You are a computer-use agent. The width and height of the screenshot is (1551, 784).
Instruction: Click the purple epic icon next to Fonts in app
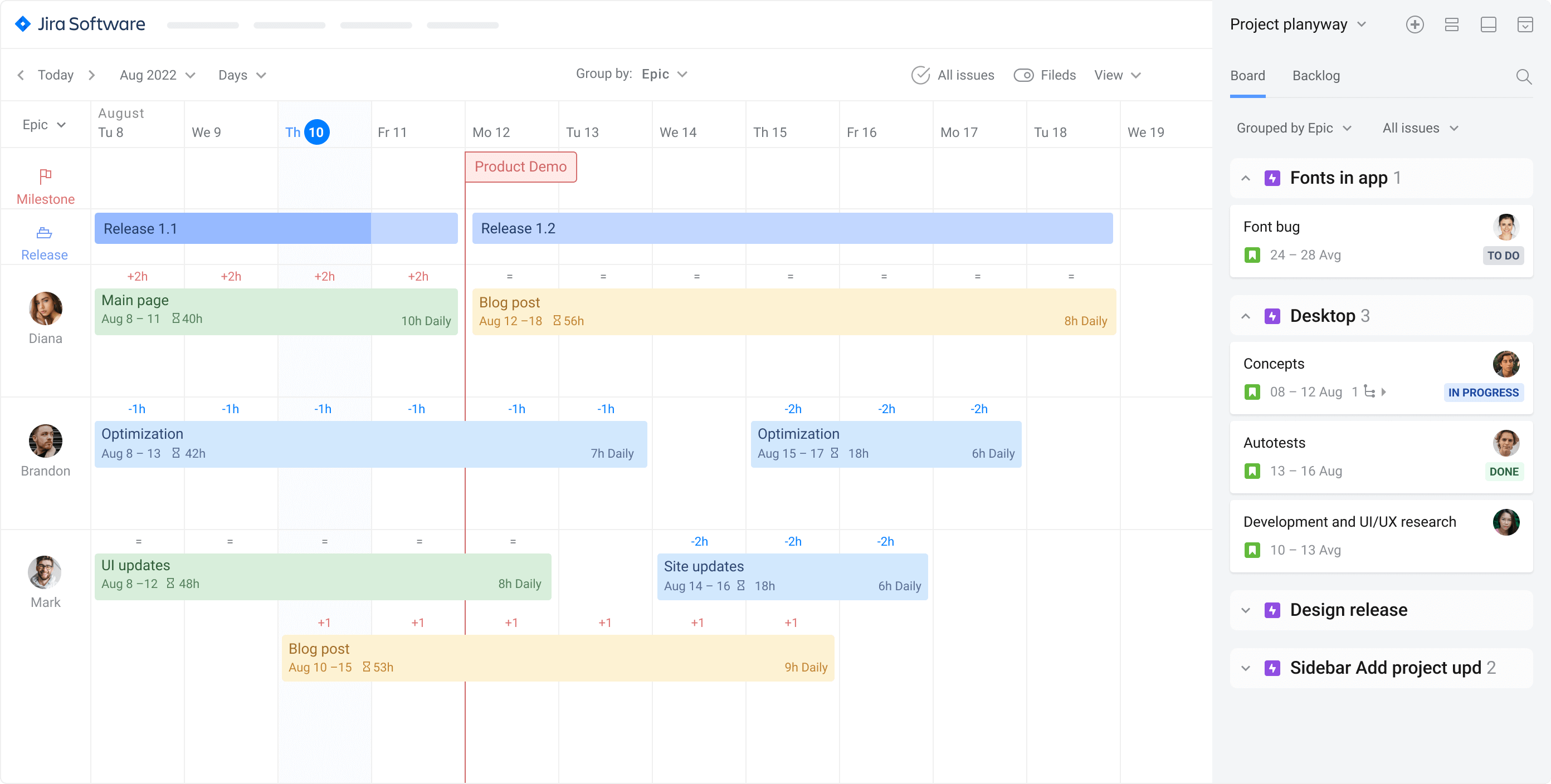1273,178
